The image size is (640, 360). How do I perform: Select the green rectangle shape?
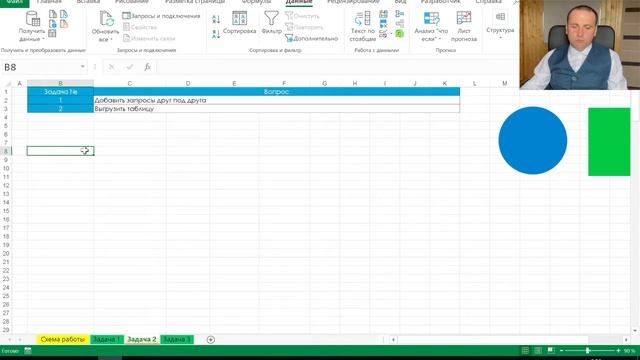click(609, 142)
